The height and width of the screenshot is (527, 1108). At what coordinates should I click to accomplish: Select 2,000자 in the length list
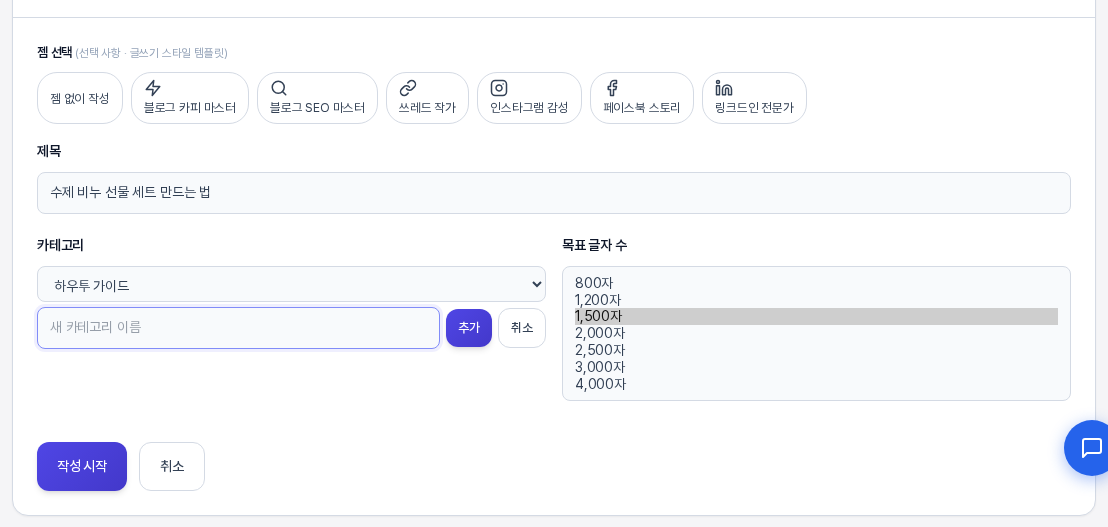point(816,333)
